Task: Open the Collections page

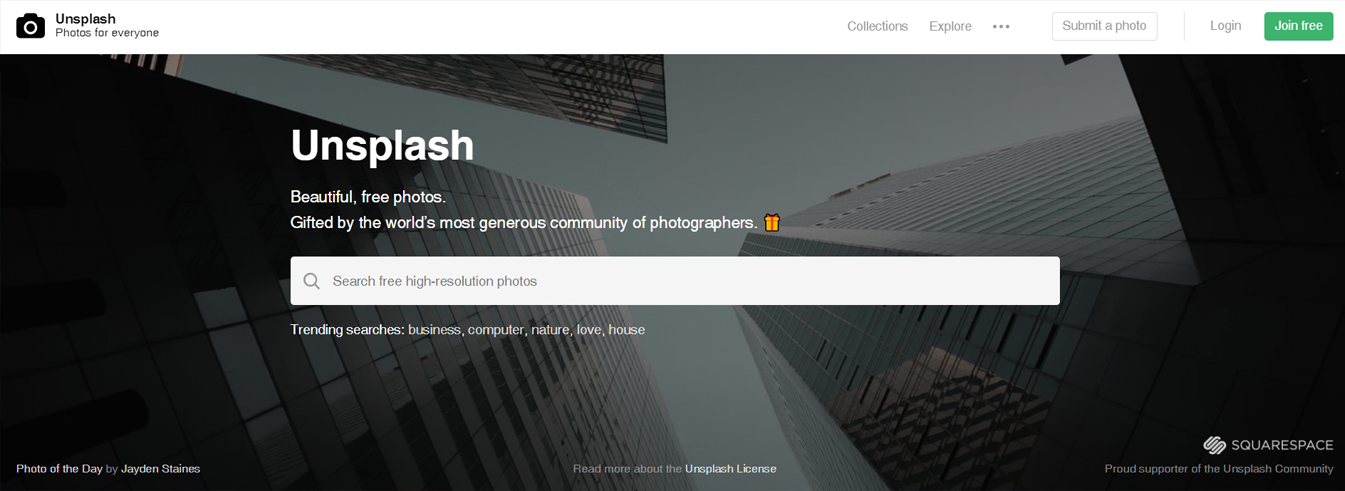Action: (x=877, y=26)
